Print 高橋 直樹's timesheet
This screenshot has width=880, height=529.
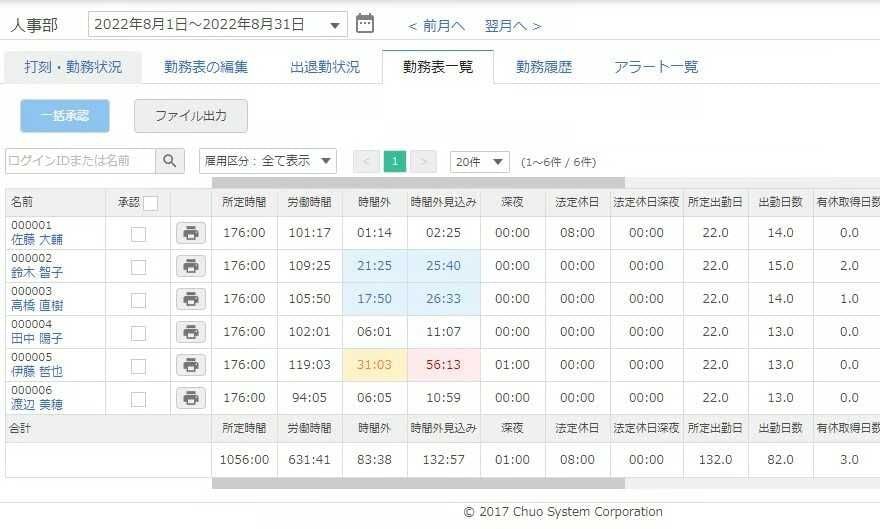191,299
